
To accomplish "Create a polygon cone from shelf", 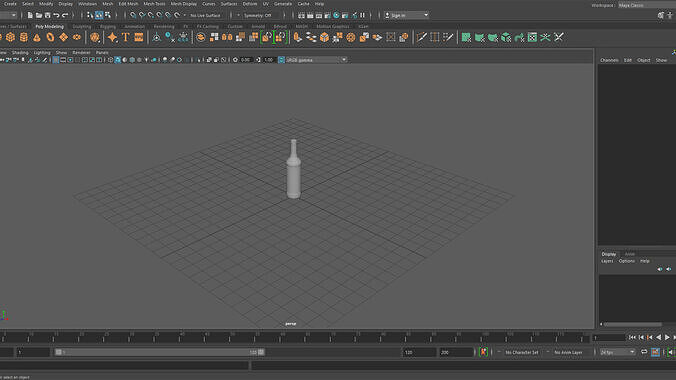I will [x=37, y=38].
